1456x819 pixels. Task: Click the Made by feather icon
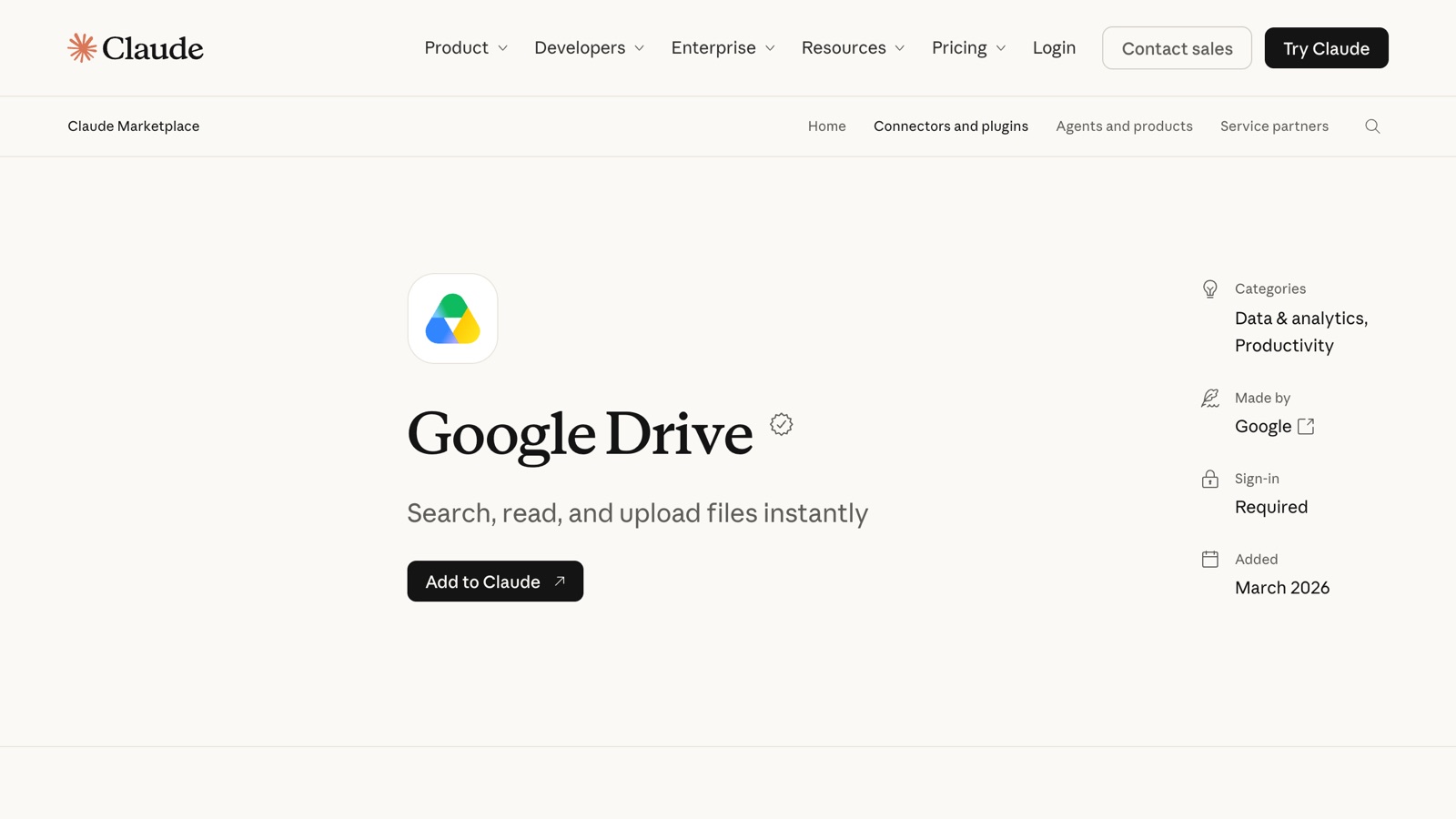click(1209, 398)
